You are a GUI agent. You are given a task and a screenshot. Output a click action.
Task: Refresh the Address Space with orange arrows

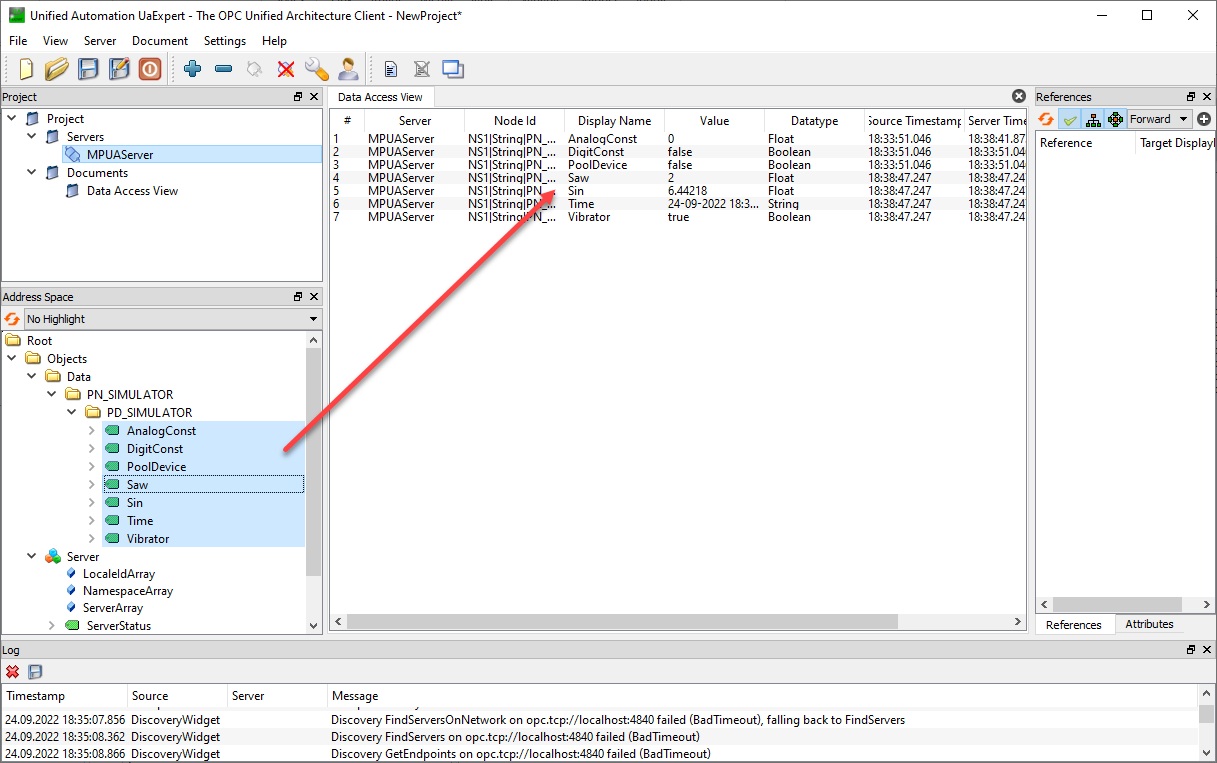[x=12, y=319]
